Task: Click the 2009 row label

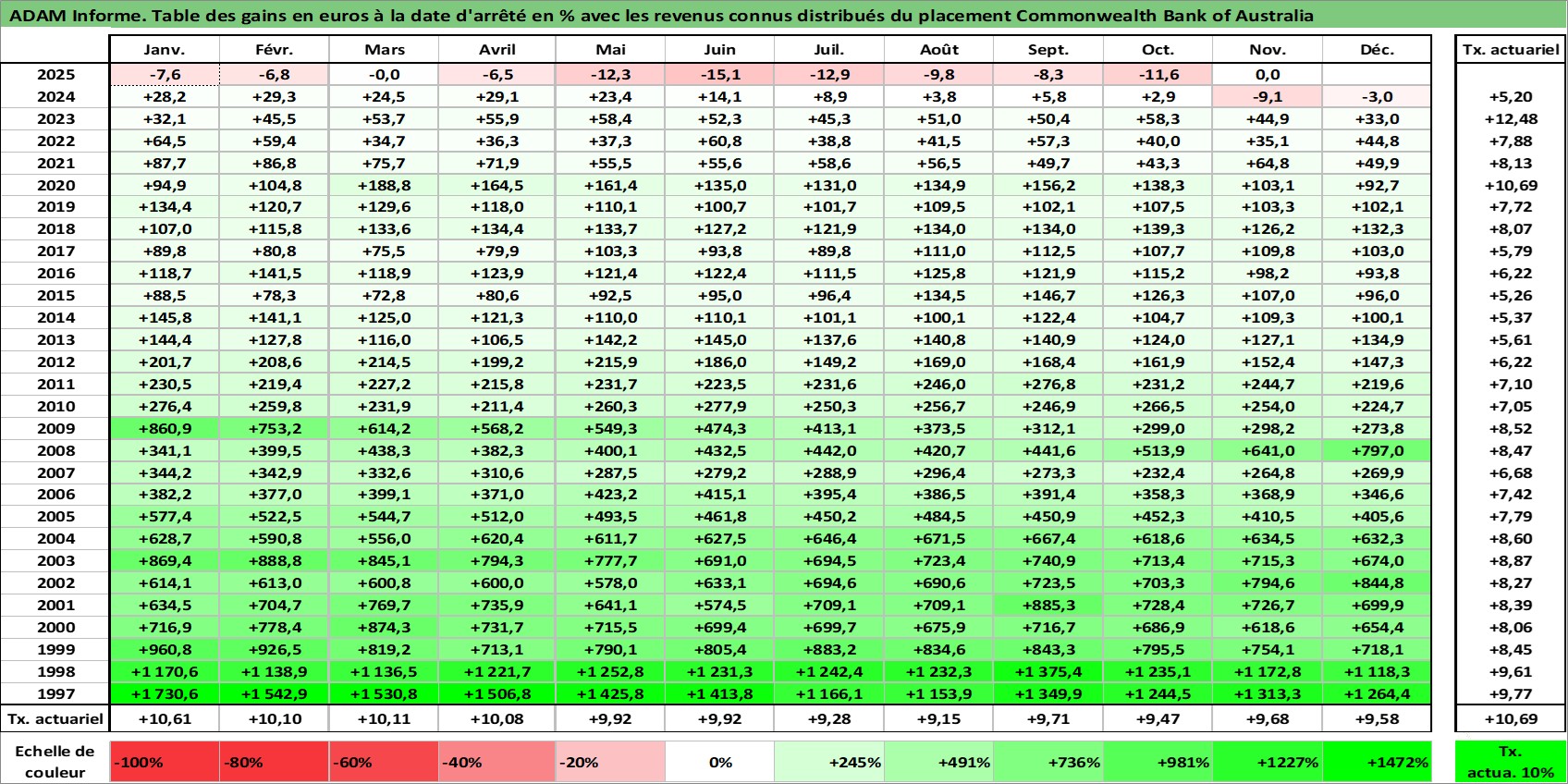Action: [55, 428]
